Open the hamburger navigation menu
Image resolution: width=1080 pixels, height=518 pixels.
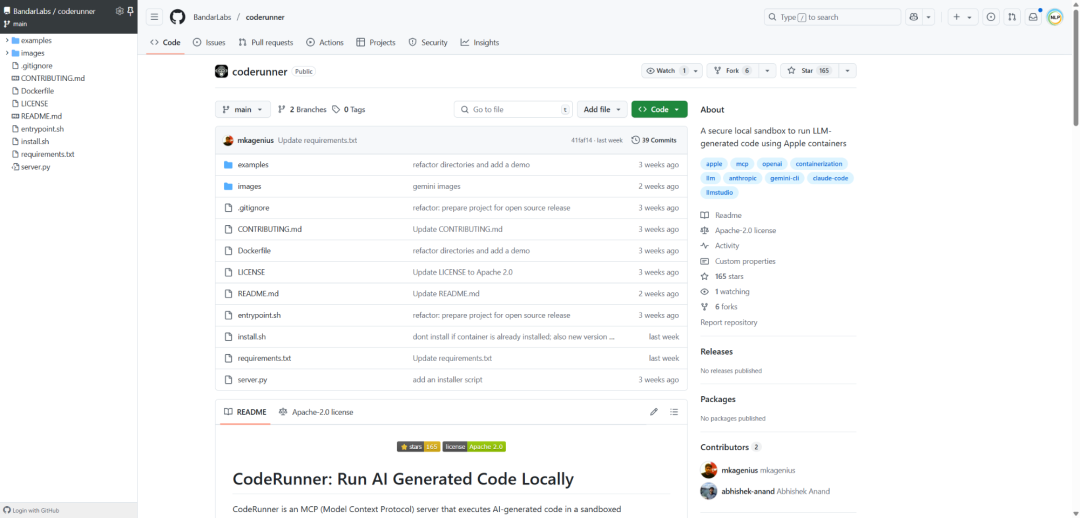point(155,17)
